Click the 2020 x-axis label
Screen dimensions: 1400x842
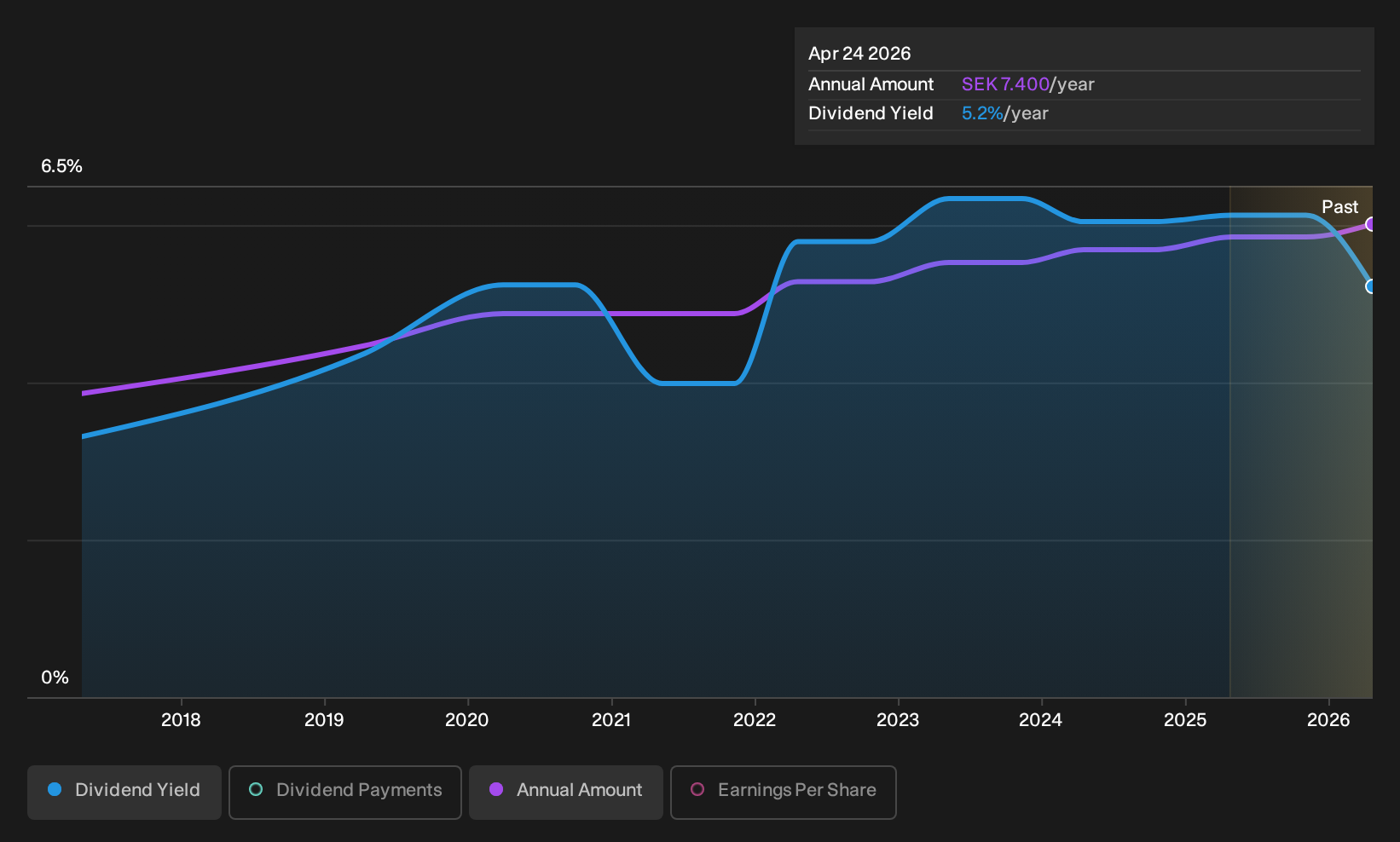pos(467,720)
